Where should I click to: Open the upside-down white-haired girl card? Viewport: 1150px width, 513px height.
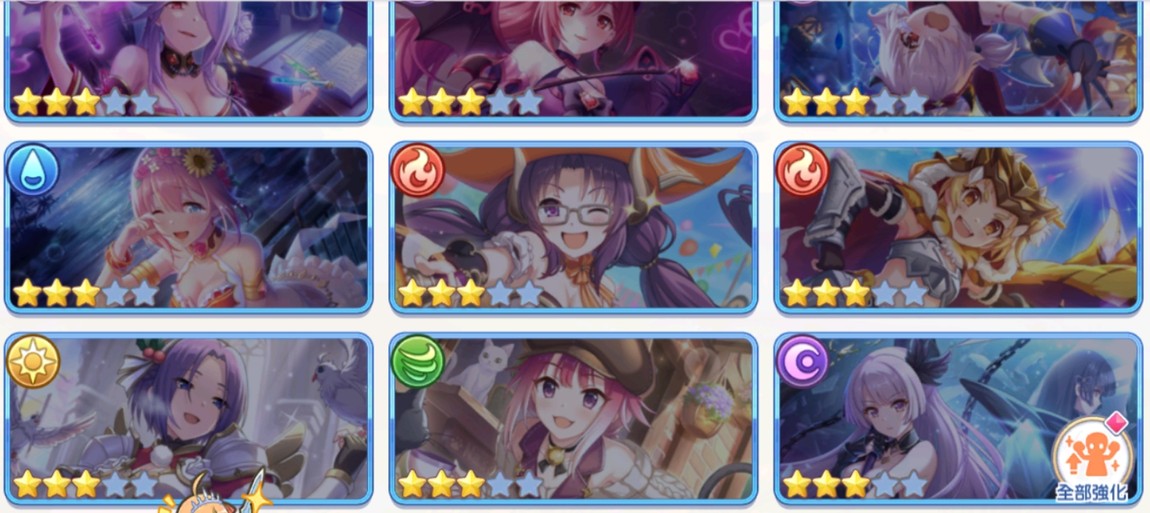(x=958, y=60)
